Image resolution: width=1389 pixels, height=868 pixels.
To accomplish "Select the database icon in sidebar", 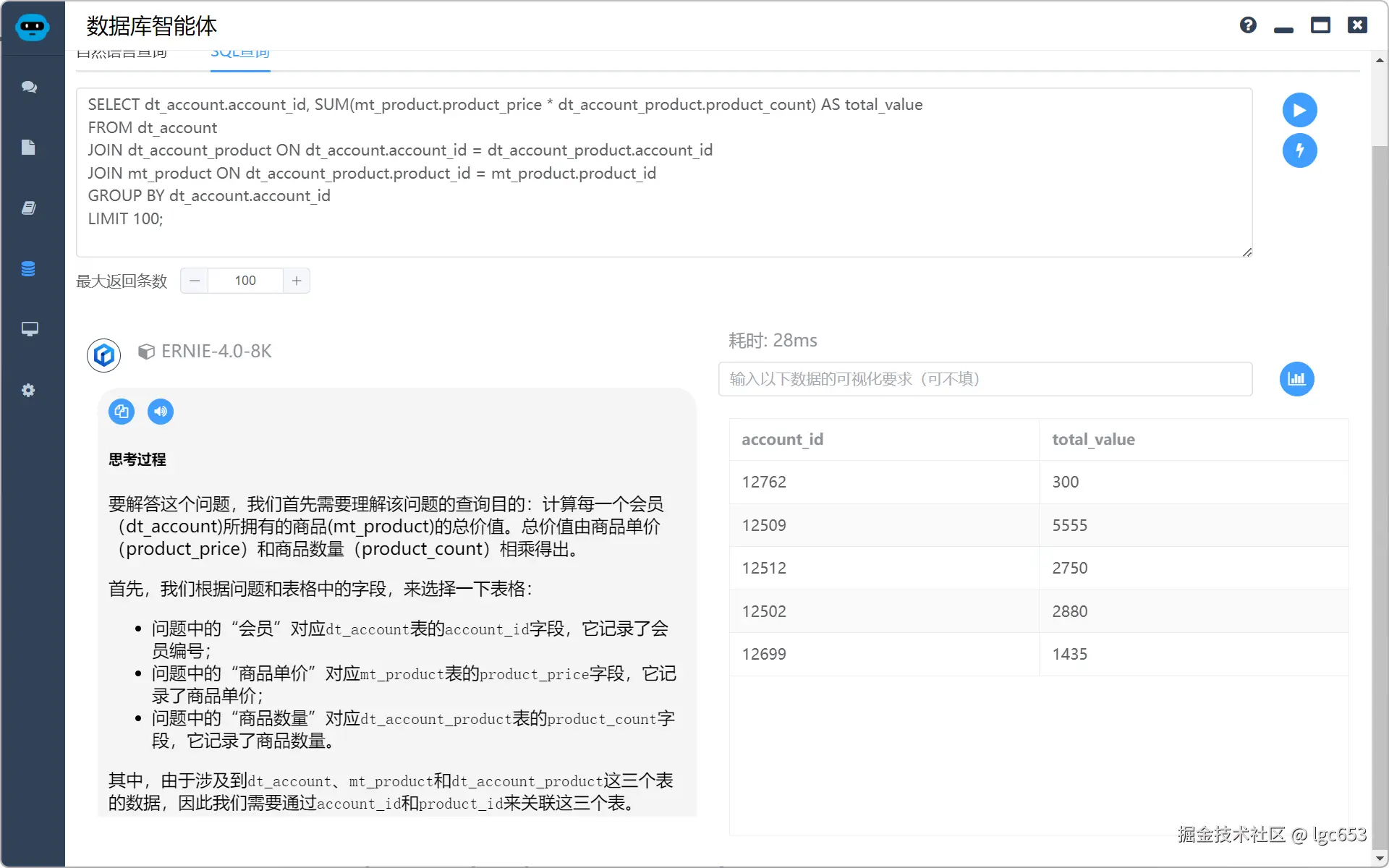I will click(29, 269).
